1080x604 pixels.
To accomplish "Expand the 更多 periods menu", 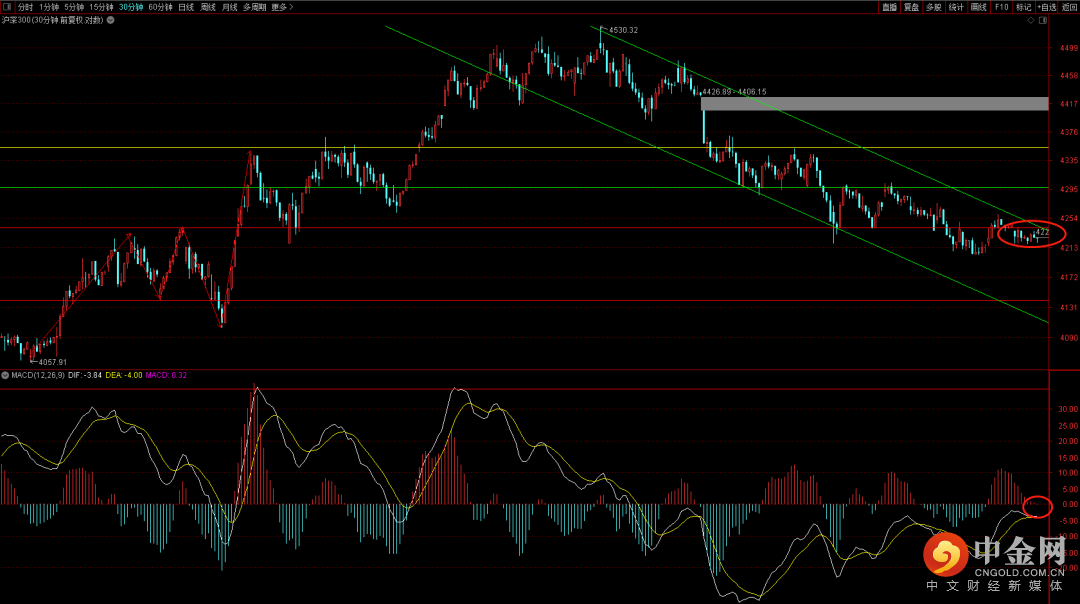I will [281, 7].
